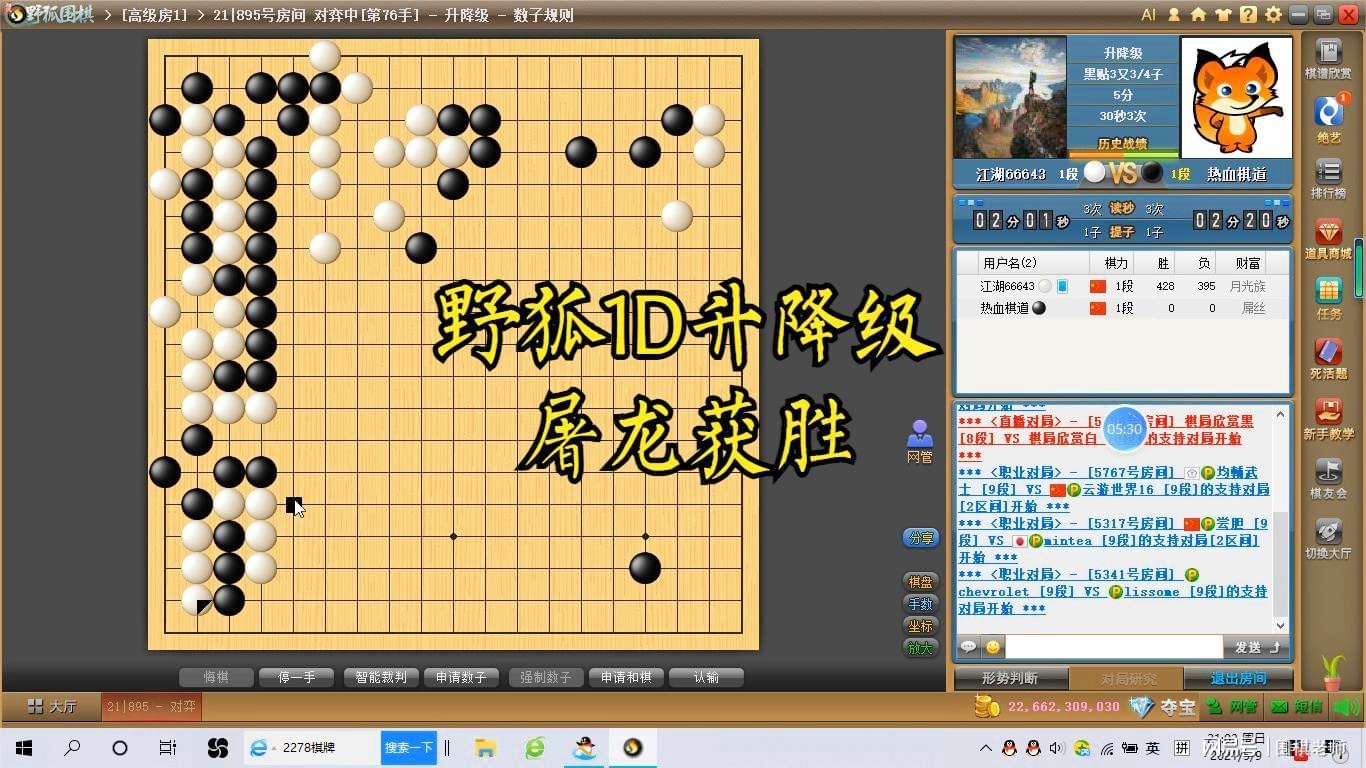Image resolution: width=1366 pixels, height=768 pixels.
Task: Click the 申请和棋 request draw button
Action: click(626, 677)
